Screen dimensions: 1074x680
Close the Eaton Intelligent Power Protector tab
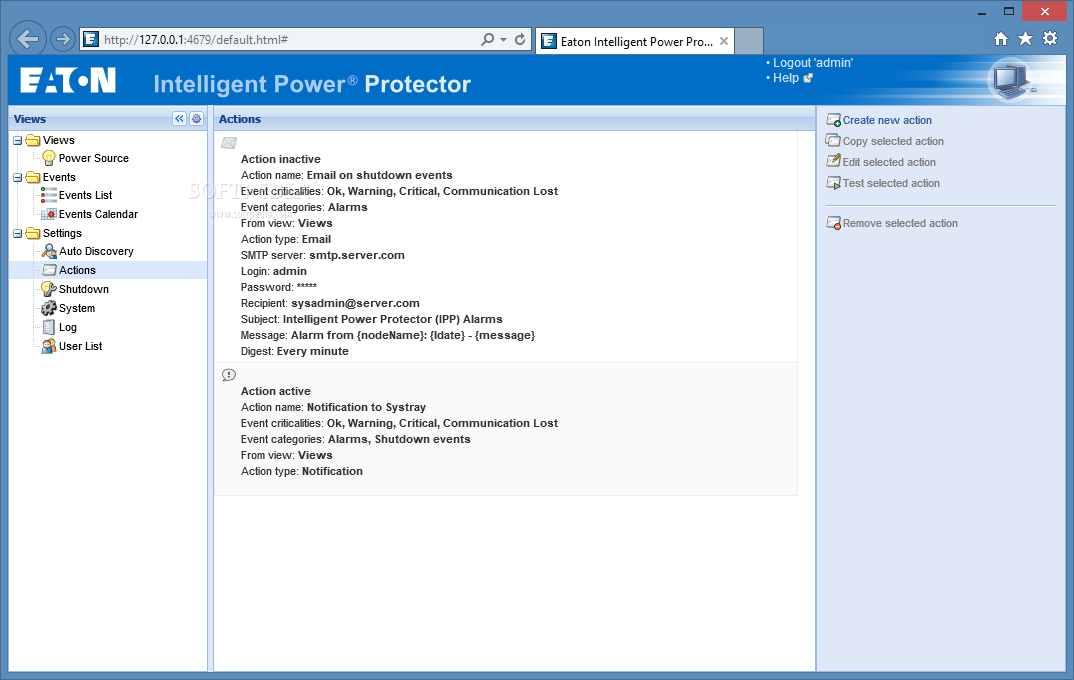pos(723,41)
